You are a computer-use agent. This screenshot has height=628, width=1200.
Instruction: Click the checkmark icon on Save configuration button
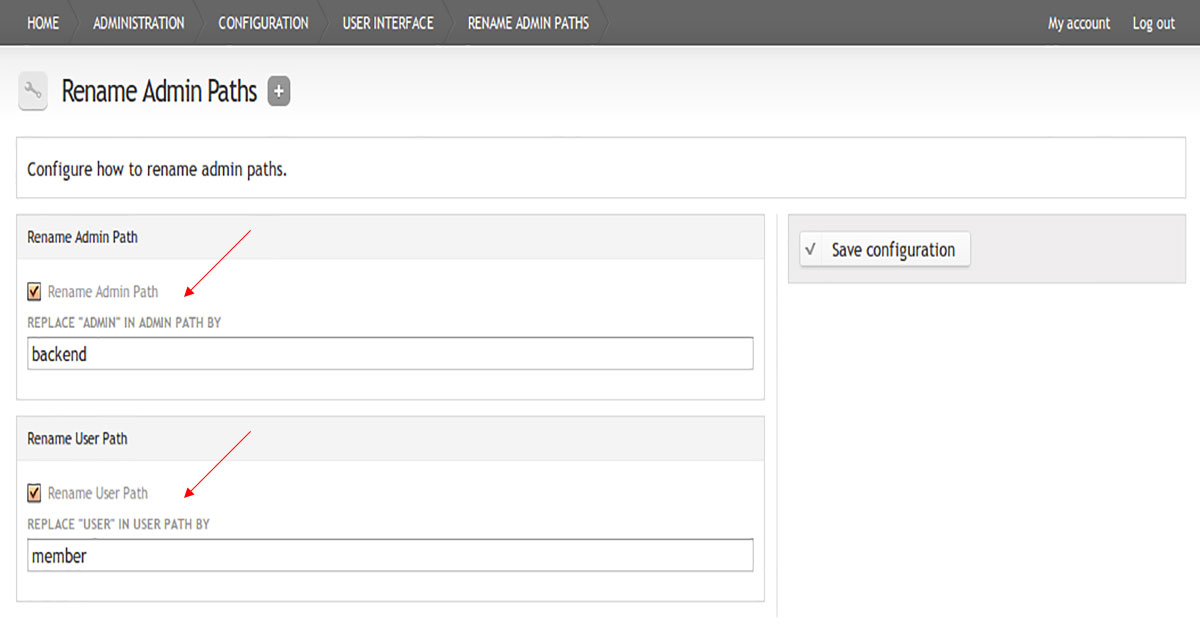pos(810,249)
